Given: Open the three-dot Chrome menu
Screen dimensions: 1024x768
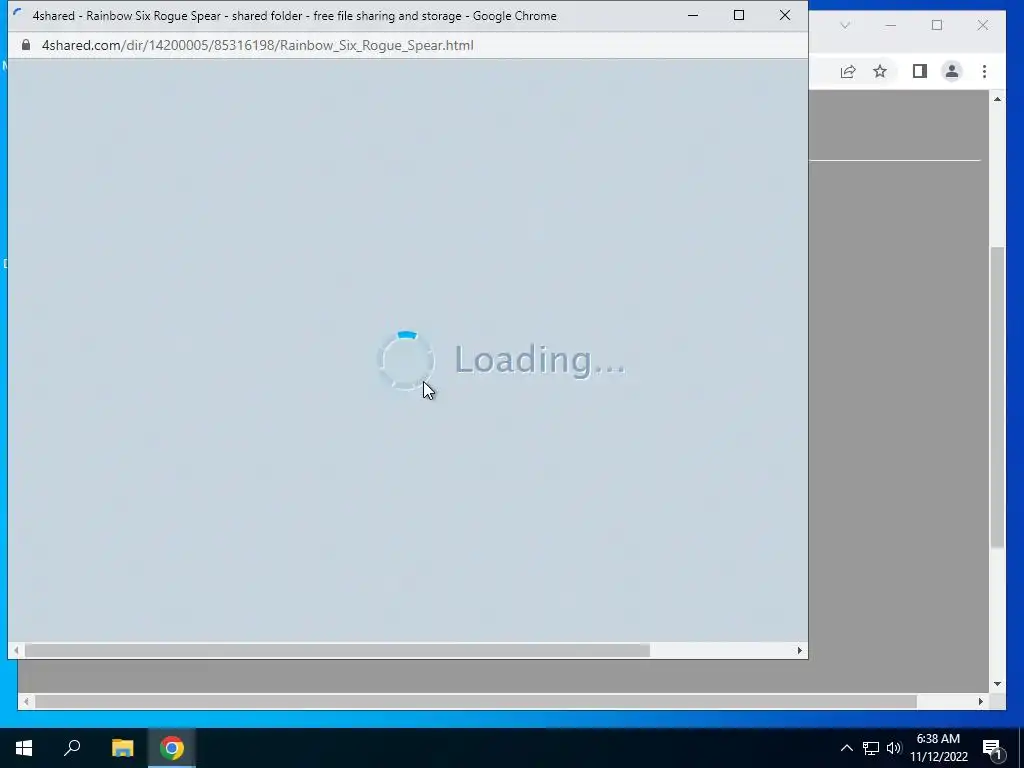Looking at the screenshot, I should point(984,71).
